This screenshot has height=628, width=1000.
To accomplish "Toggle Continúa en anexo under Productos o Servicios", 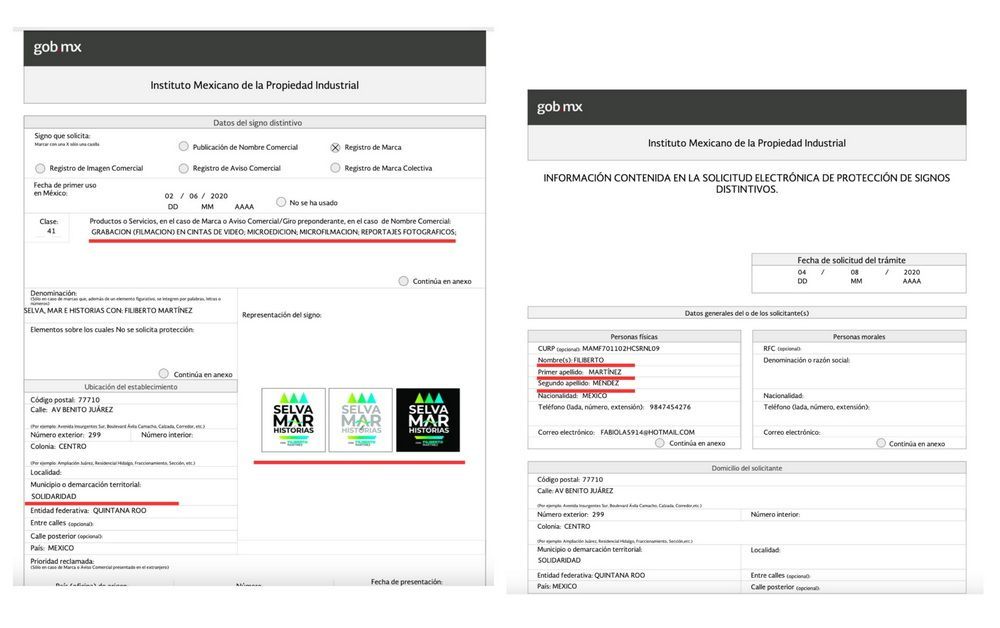I will click(x=403, y=281).
